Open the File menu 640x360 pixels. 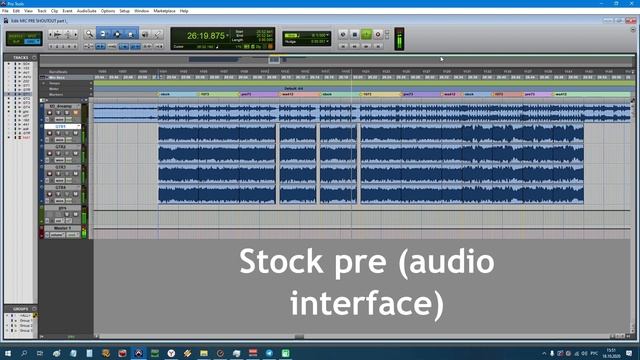pos(5,11)
